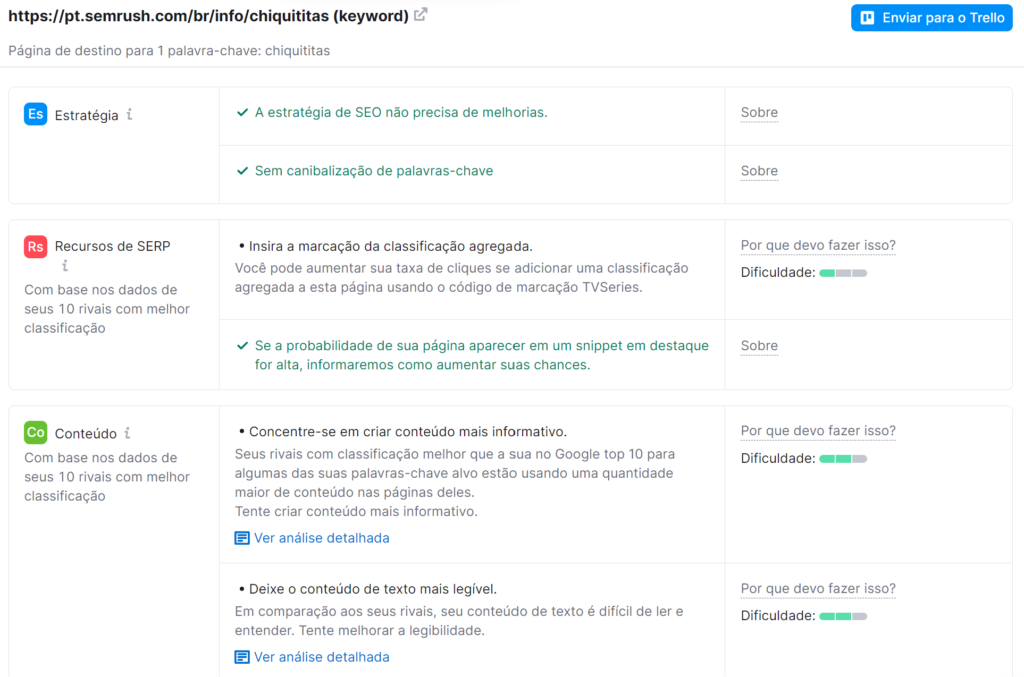Send to Trello with Enviar para o Trello
This screenshot has height=677, width=1024.
click(931, 18)
